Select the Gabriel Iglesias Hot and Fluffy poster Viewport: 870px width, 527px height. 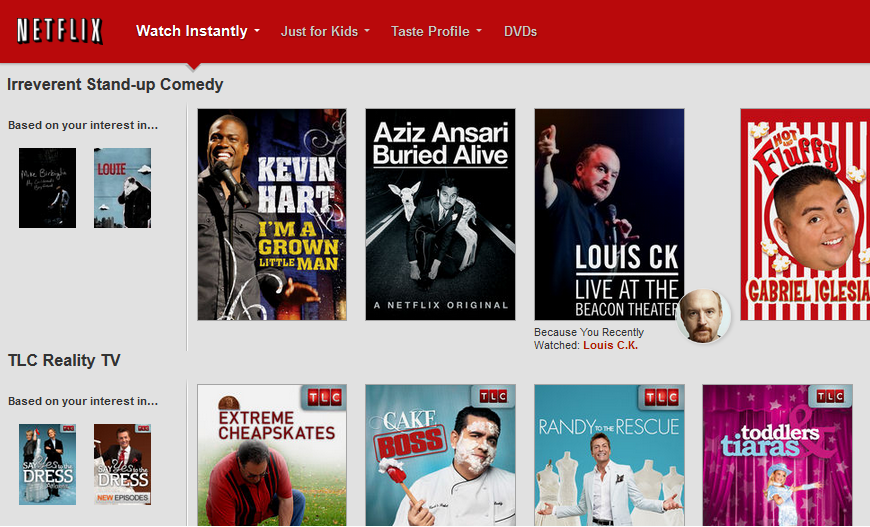(x=804, y=214)
